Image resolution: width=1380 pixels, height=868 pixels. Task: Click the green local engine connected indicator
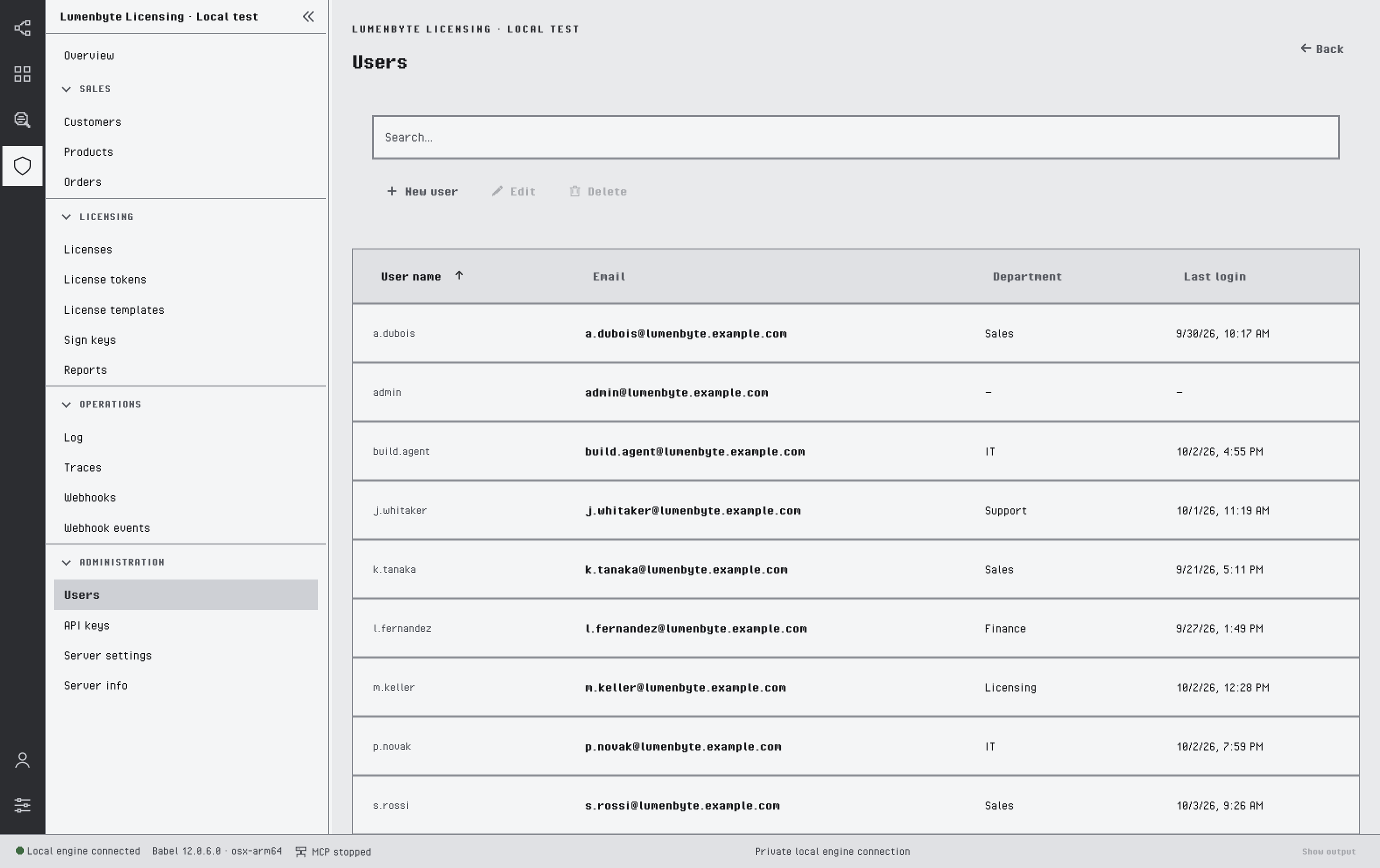(19, 851)
